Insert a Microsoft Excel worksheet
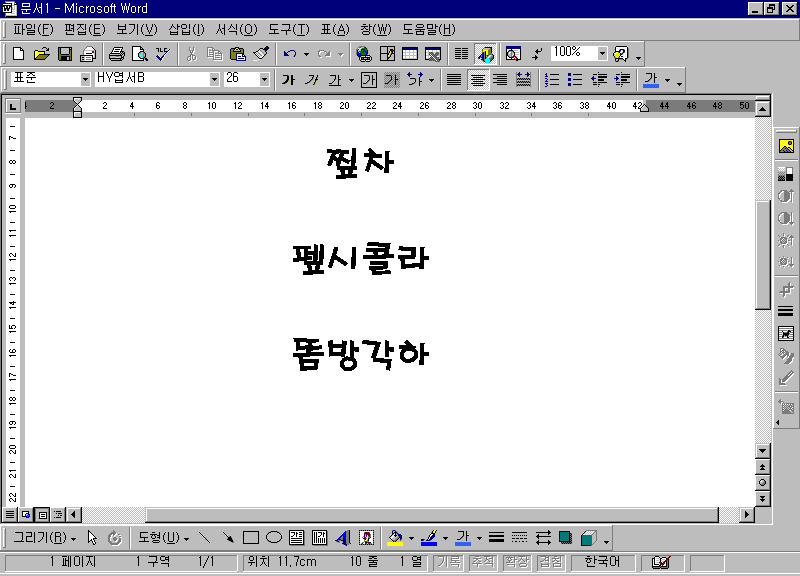Image resolution: width=800 pixels, height=576 pixels. click(433, 54)
